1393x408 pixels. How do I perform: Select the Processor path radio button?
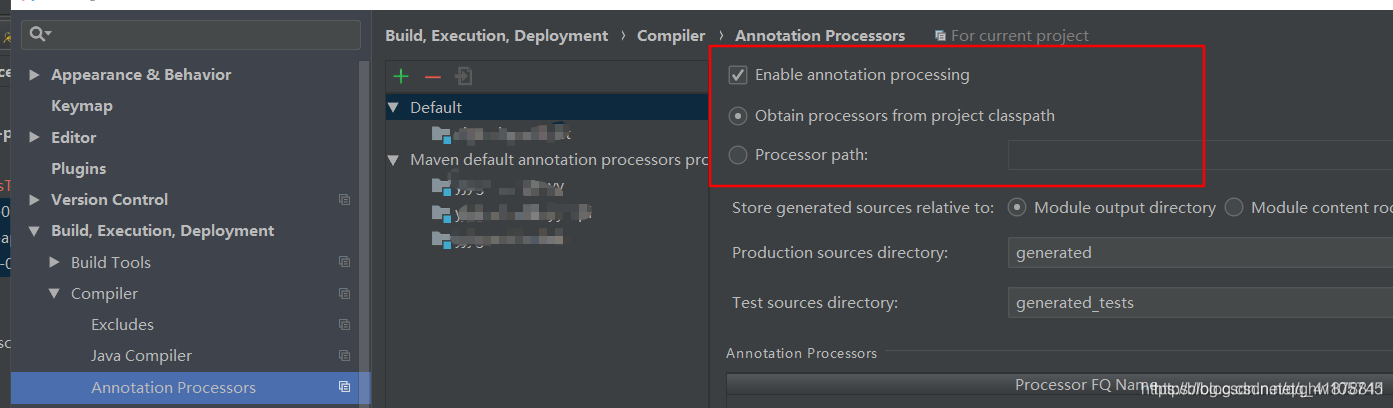tap(738, 155)
